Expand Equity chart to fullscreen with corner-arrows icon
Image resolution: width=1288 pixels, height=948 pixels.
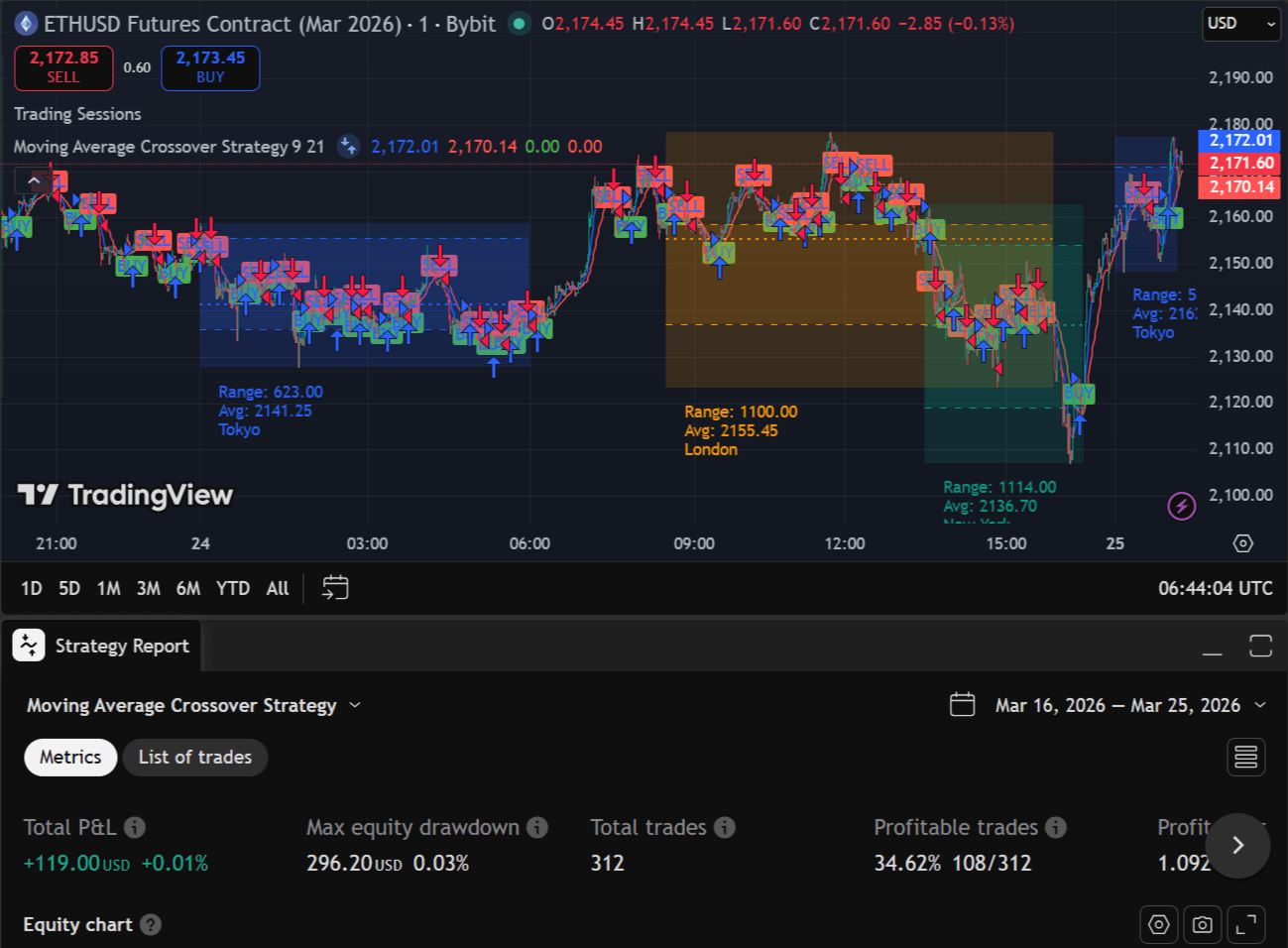pos(1245,924)
